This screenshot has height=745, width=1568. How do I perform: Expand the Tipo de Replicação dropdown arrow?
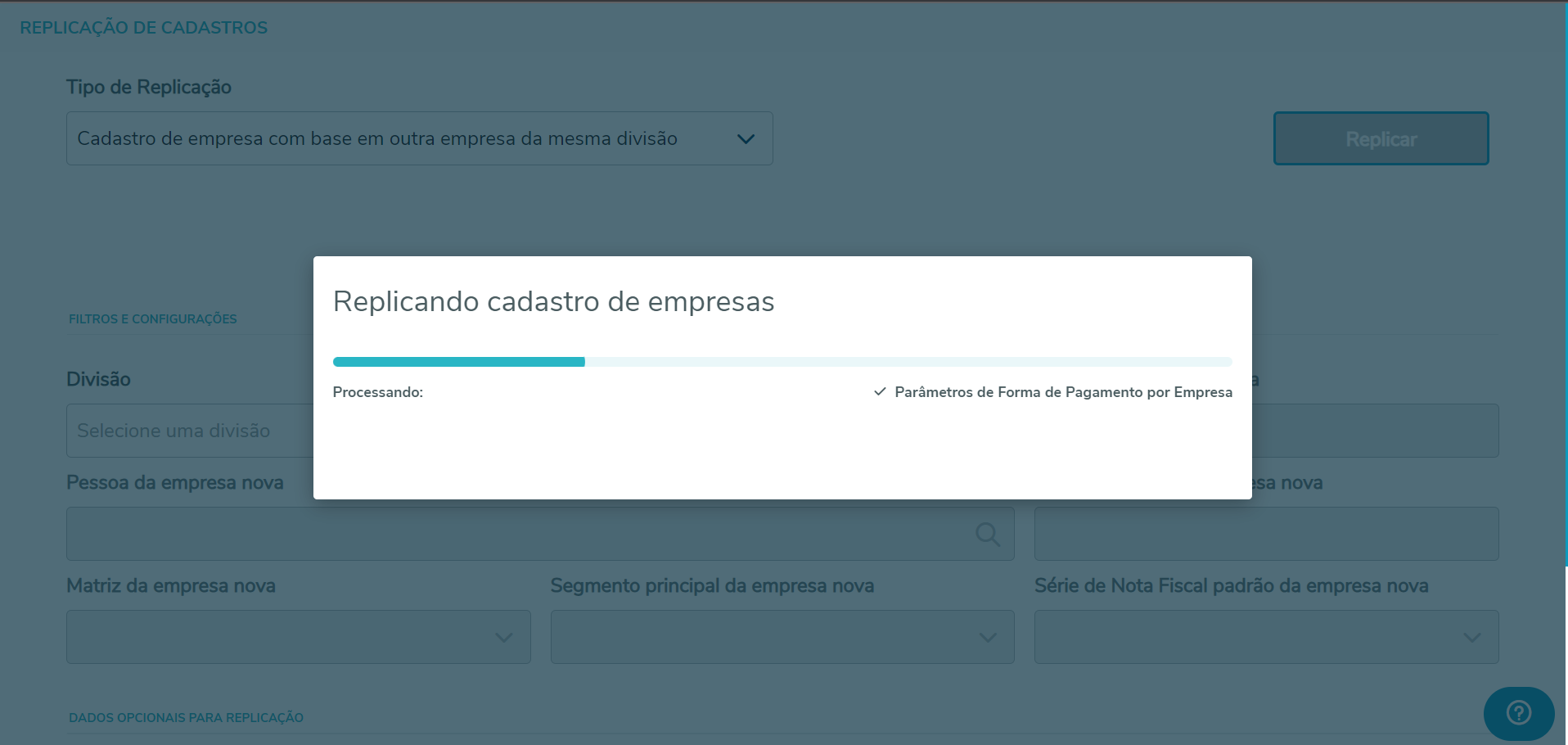pos(745,139)
